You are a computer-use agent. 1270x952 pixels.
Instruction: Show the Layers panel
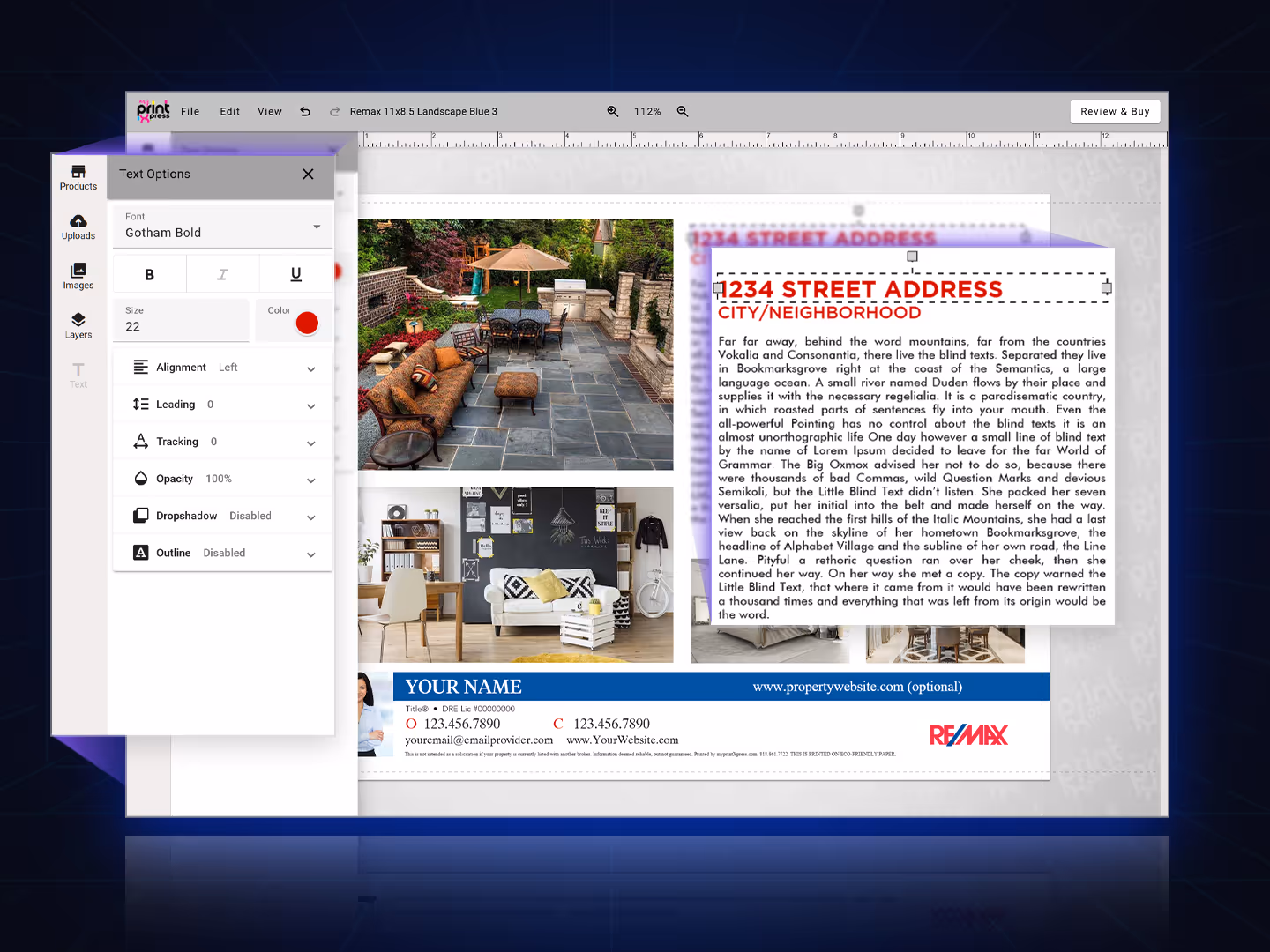[x=78, y=325]
